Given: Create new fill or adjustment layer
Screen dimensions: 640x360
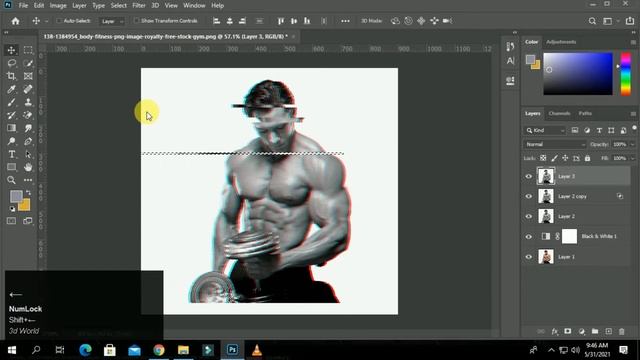Looking at the screenshot, I should point(582,331).
